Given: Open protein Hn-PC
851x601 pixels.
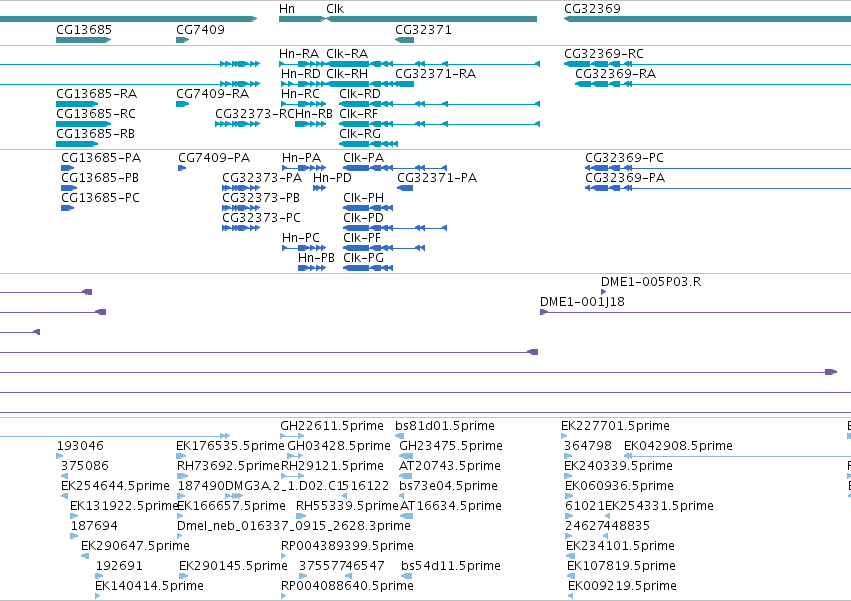Looking at the screenshot, I should click(301, 238).
